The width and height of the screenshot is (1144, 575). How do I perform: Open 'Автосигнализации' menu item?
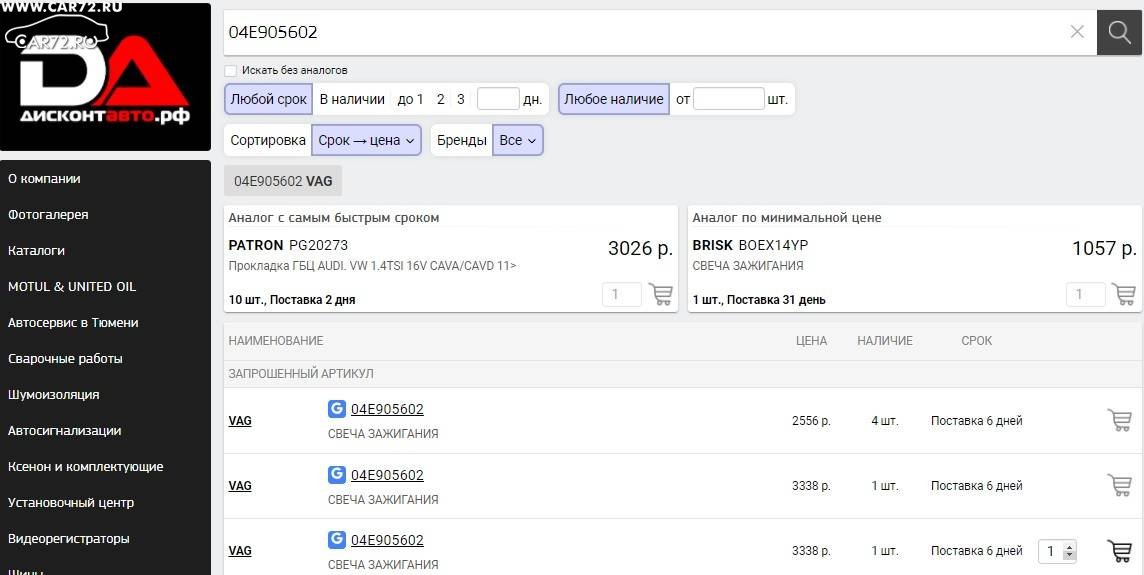[64, 431]
